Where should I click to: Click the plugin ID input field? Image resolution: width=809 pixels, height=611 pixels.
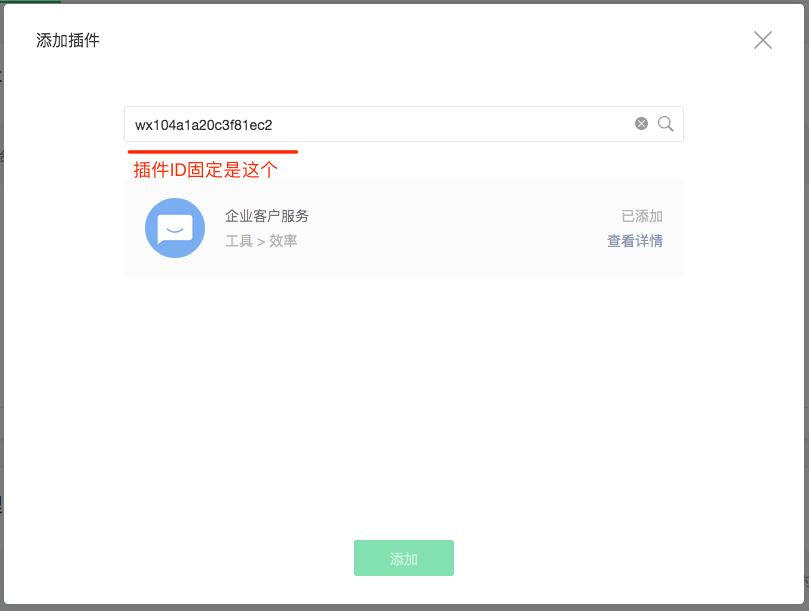tap(403, 124)
